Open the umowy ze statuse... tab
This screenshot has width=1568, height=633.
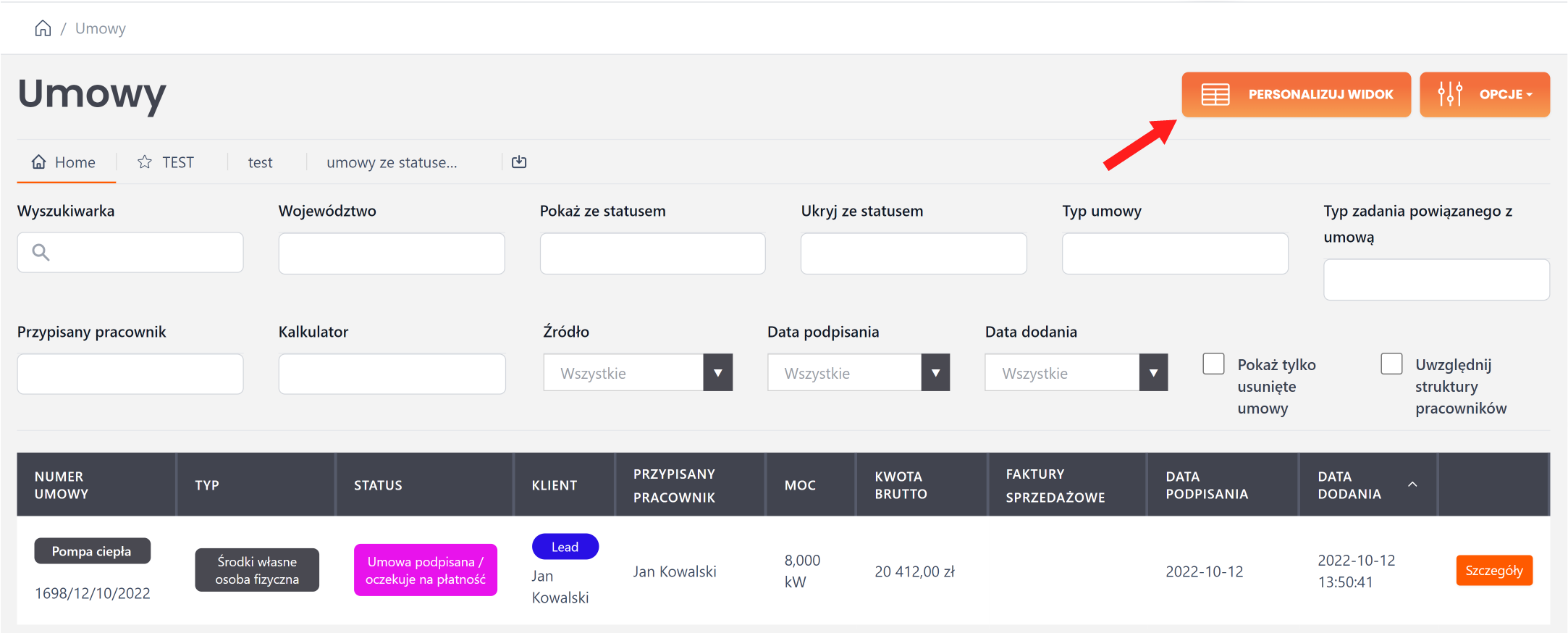pos(392,162)
